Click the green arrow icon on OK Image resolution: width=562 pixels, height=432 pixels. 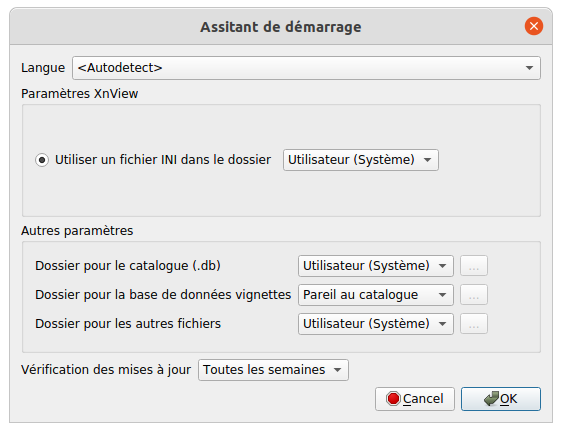[491, 398]
